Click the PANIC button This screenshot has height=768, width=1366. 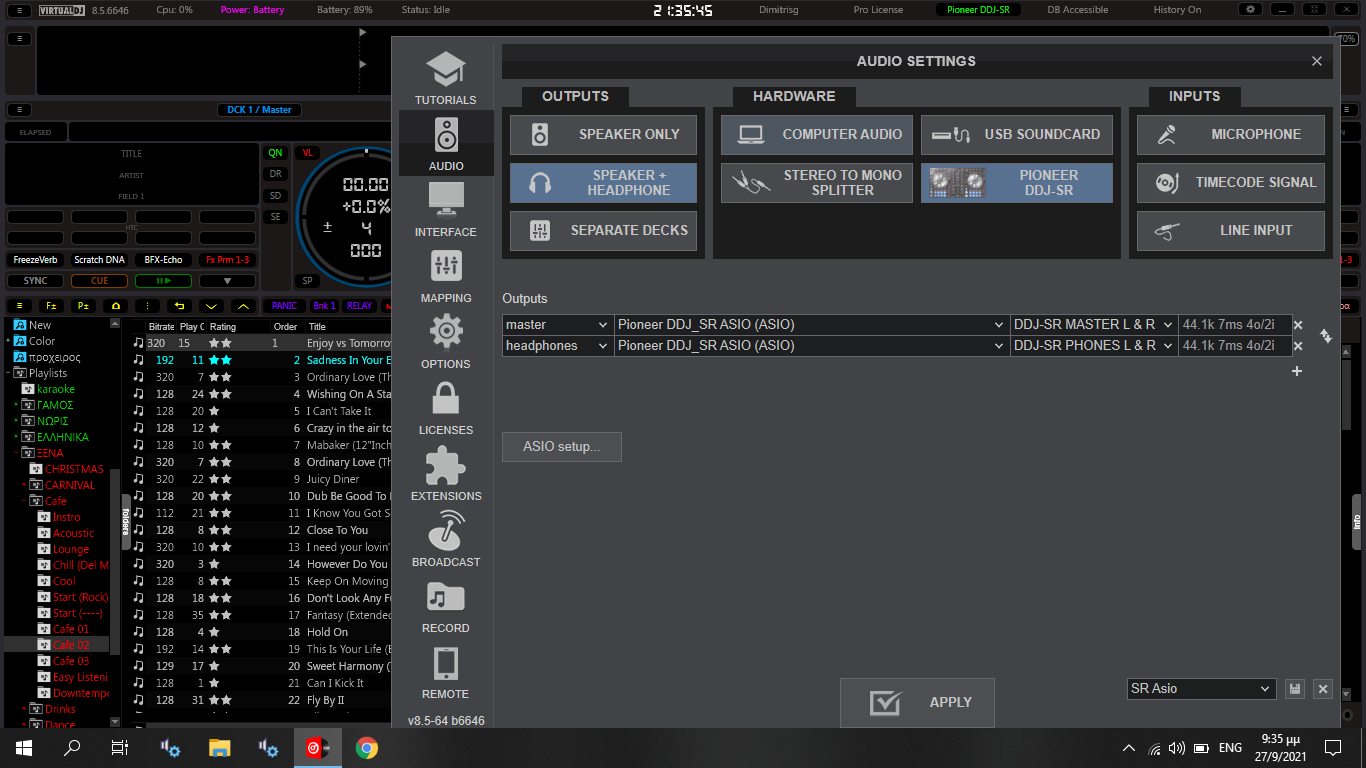[x=284, y=306]
